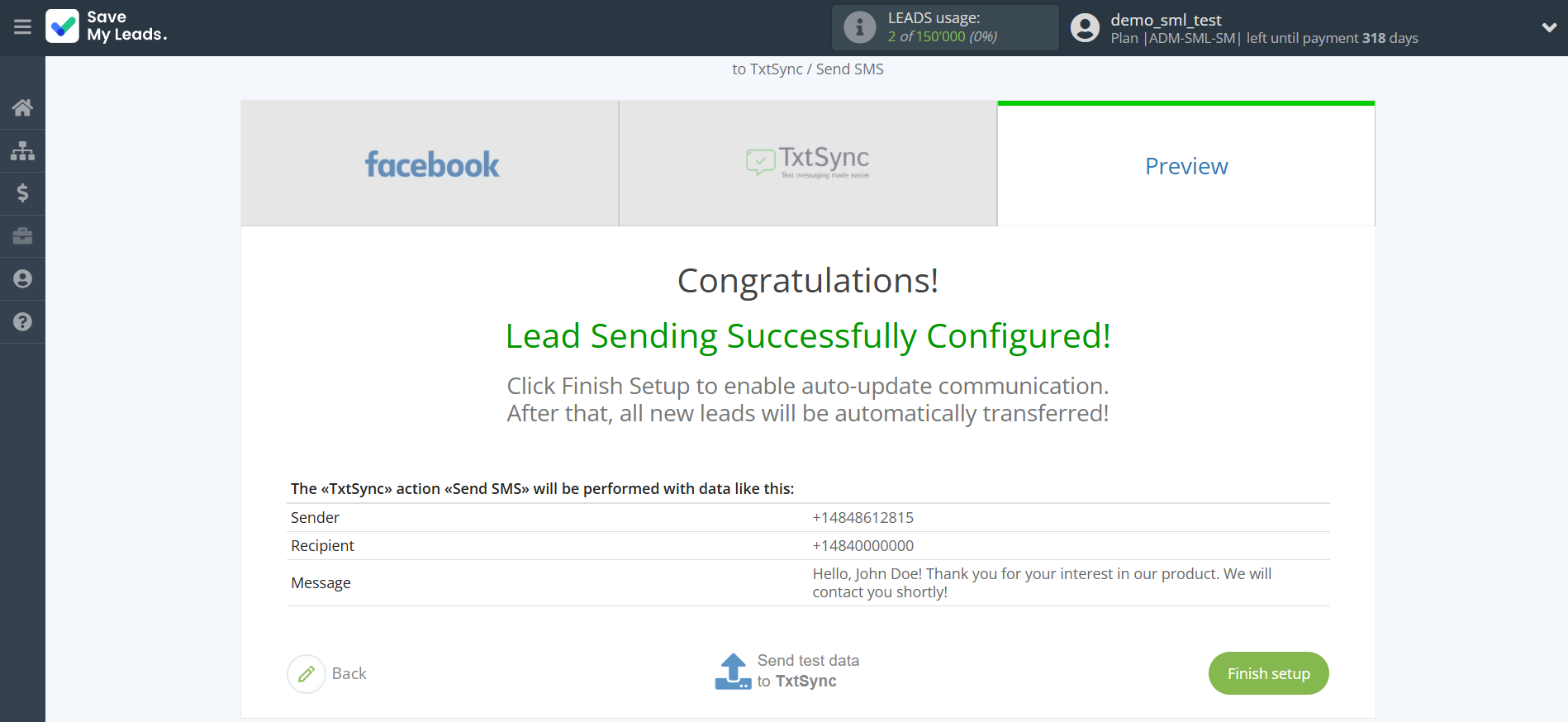Click the SaveMyLeads checkmark logo

pyautogui.click(x=63, y=26)
